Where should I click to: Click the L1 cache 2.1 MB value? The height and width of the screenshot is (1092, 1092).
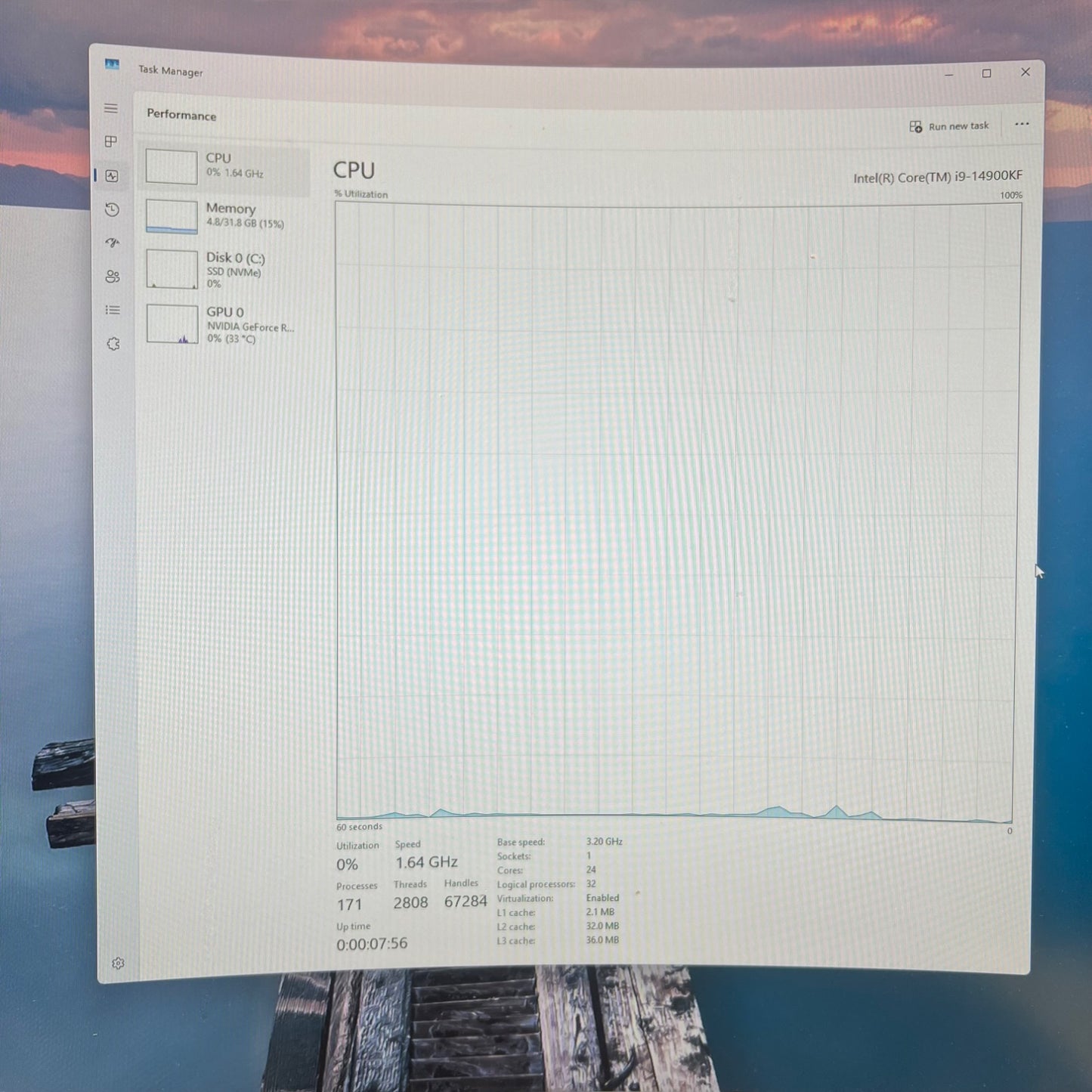[x=600, y=912]
